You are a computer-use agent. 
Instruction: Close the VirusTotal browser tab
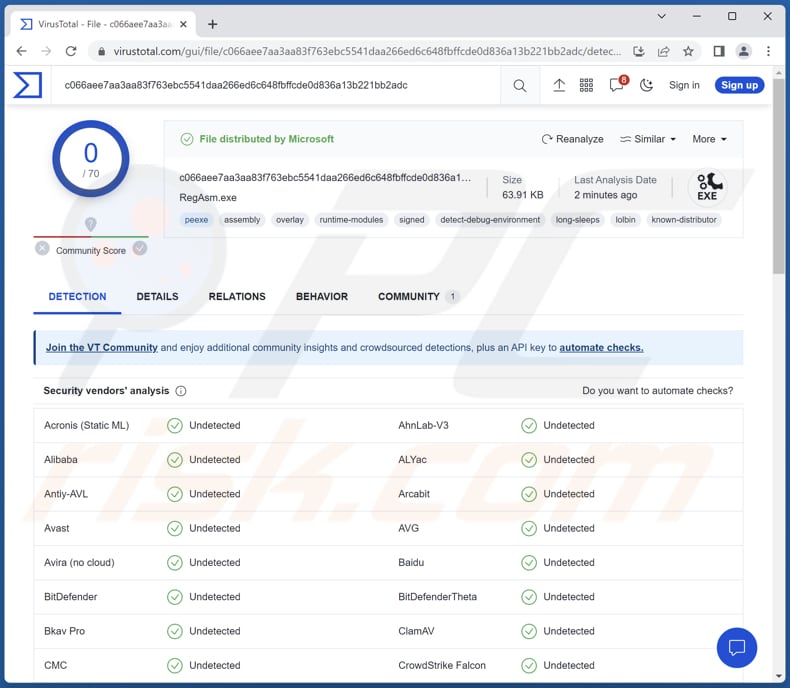183,24
